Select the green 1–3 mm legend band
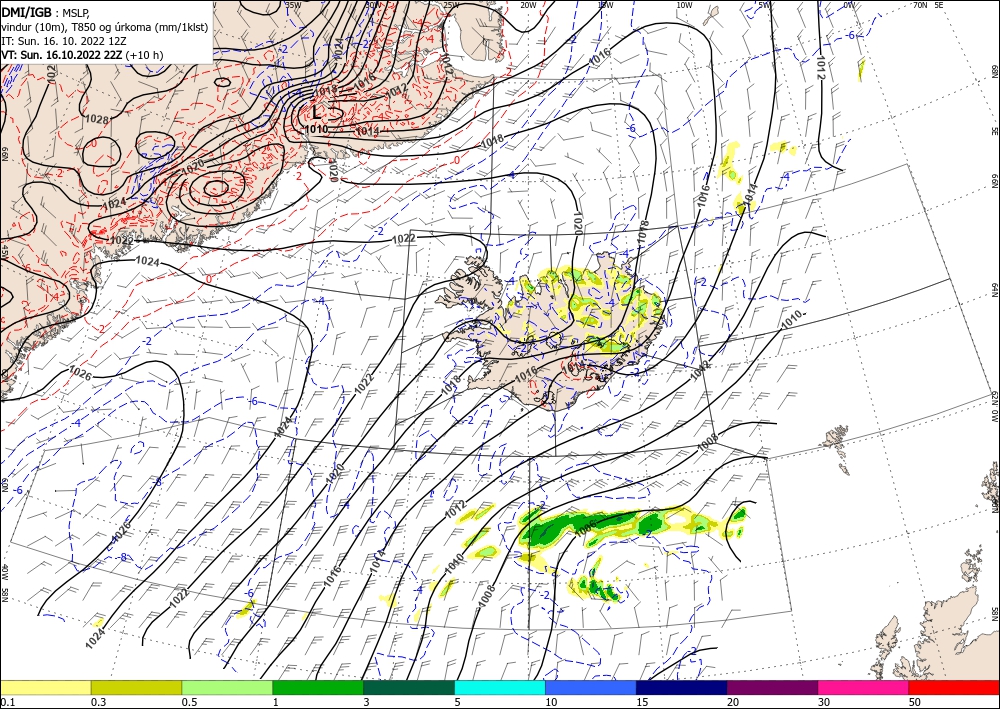This screenshot has width=1000, height=709. 318,687
